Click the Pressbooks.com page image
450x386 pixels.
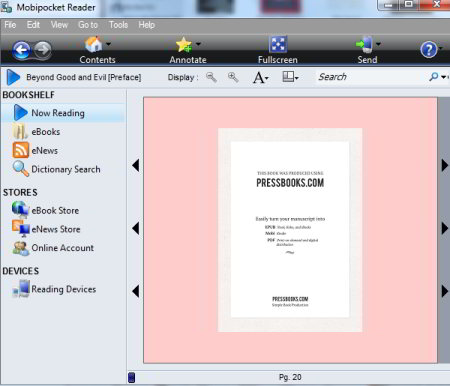290,230
